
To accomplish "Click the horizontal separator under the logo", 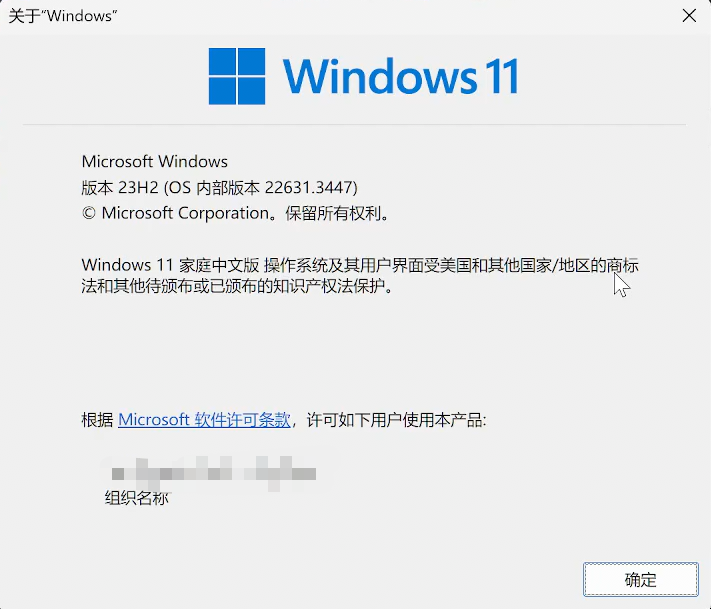I will coord(355,124).
